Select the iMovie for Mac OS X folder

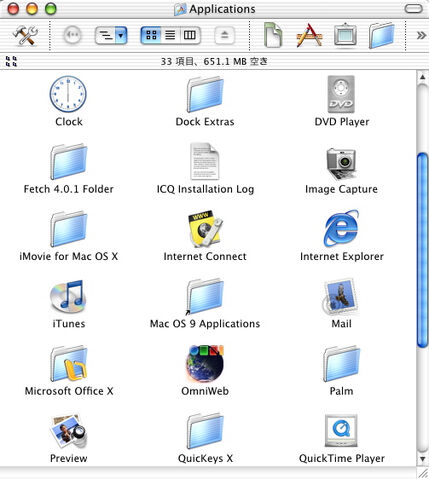[69, 229]
